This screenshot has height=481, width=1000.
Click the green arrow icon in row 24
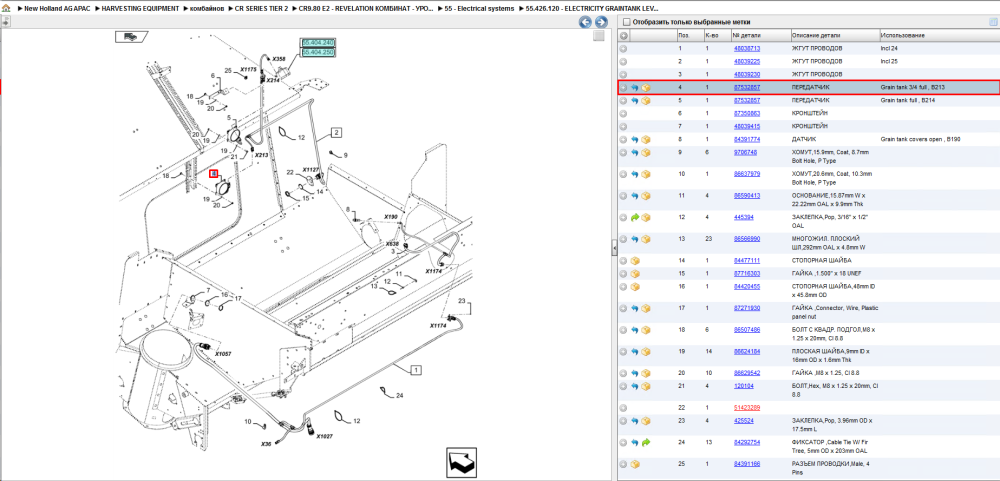645,442
